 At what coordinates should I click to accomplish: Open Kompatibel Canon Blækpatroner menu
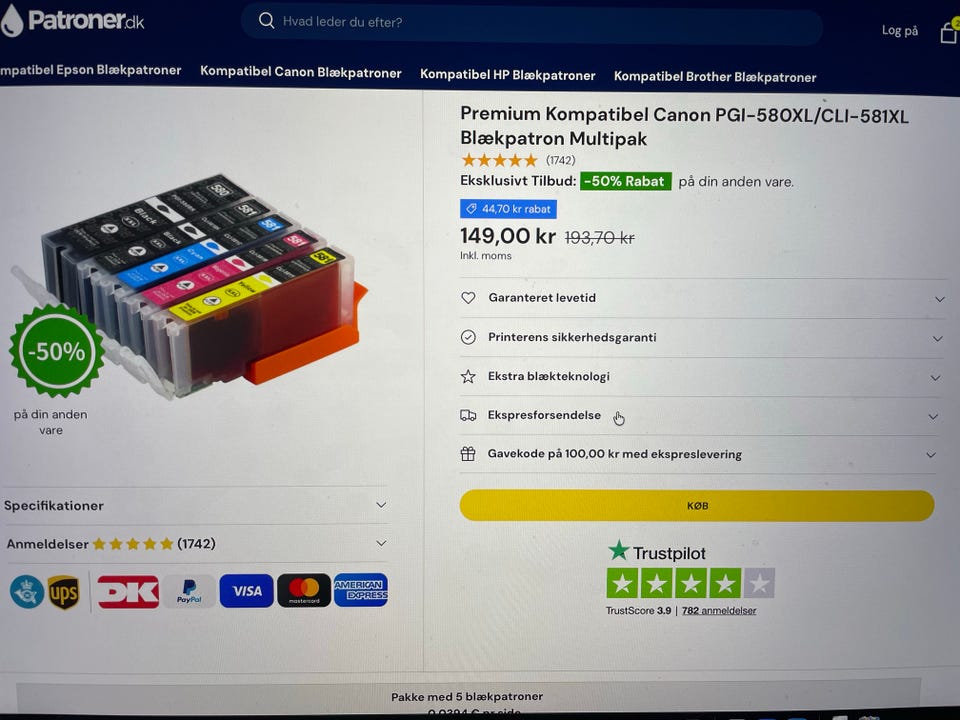tap(301, 72)
